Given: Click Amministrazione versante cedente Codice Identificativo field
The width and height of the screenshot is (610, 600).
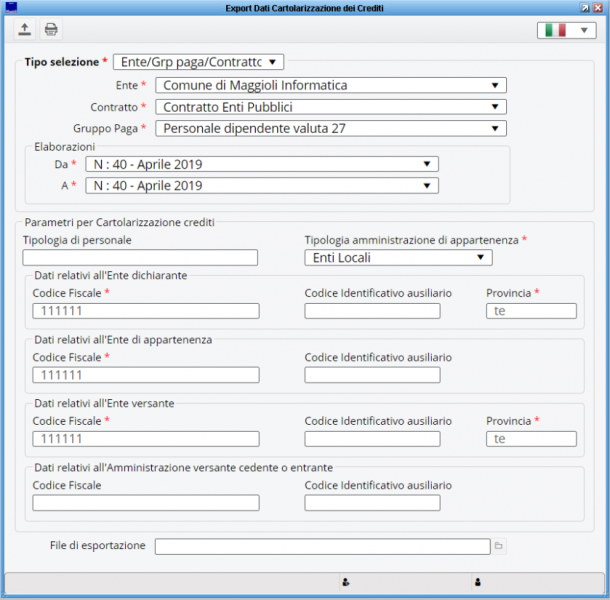Looking at the screenshot, I should point(372,503).
